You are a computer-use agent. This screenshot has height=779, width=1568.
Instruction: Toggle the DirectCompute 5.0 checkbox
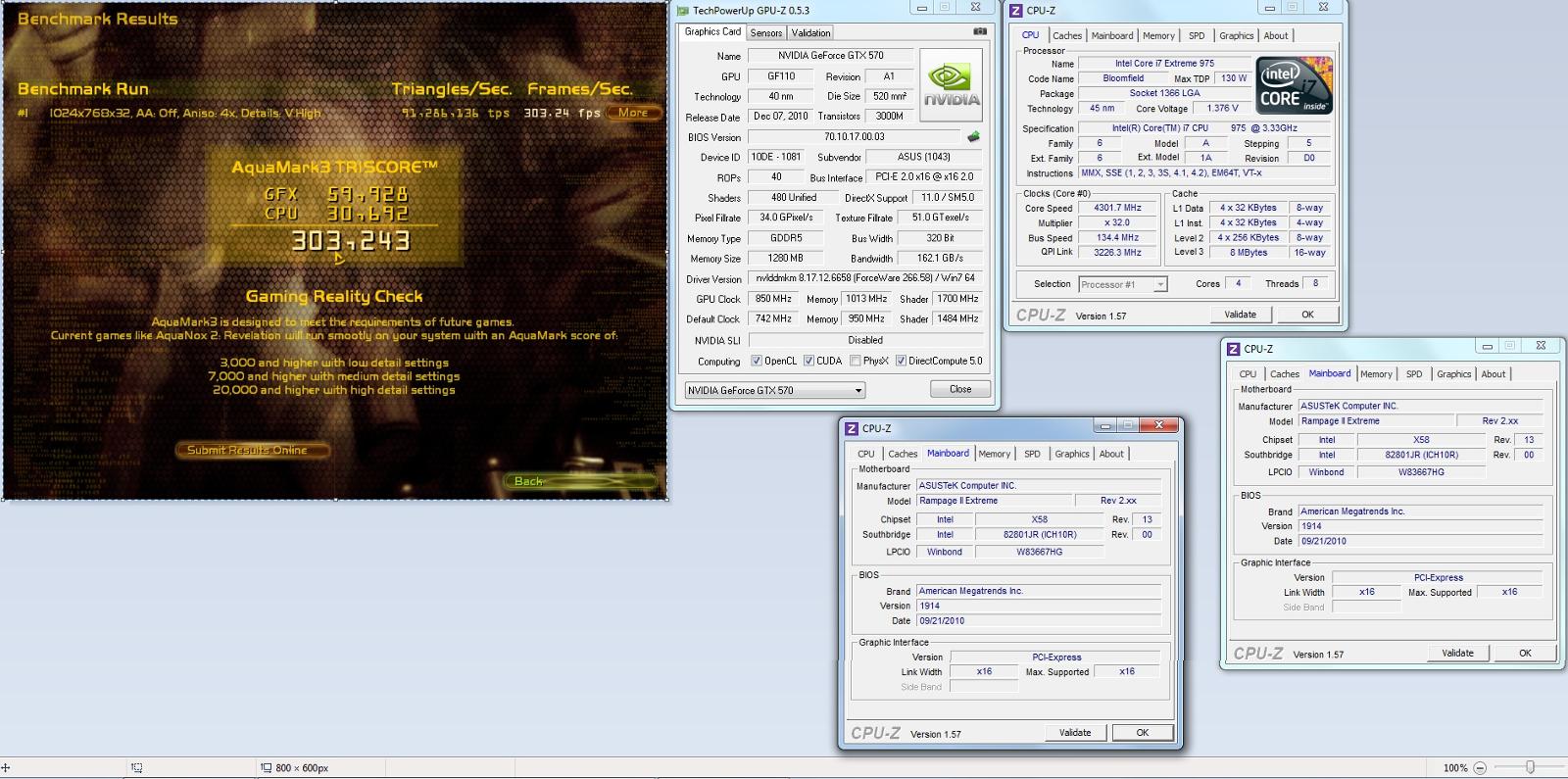point(901,361)
